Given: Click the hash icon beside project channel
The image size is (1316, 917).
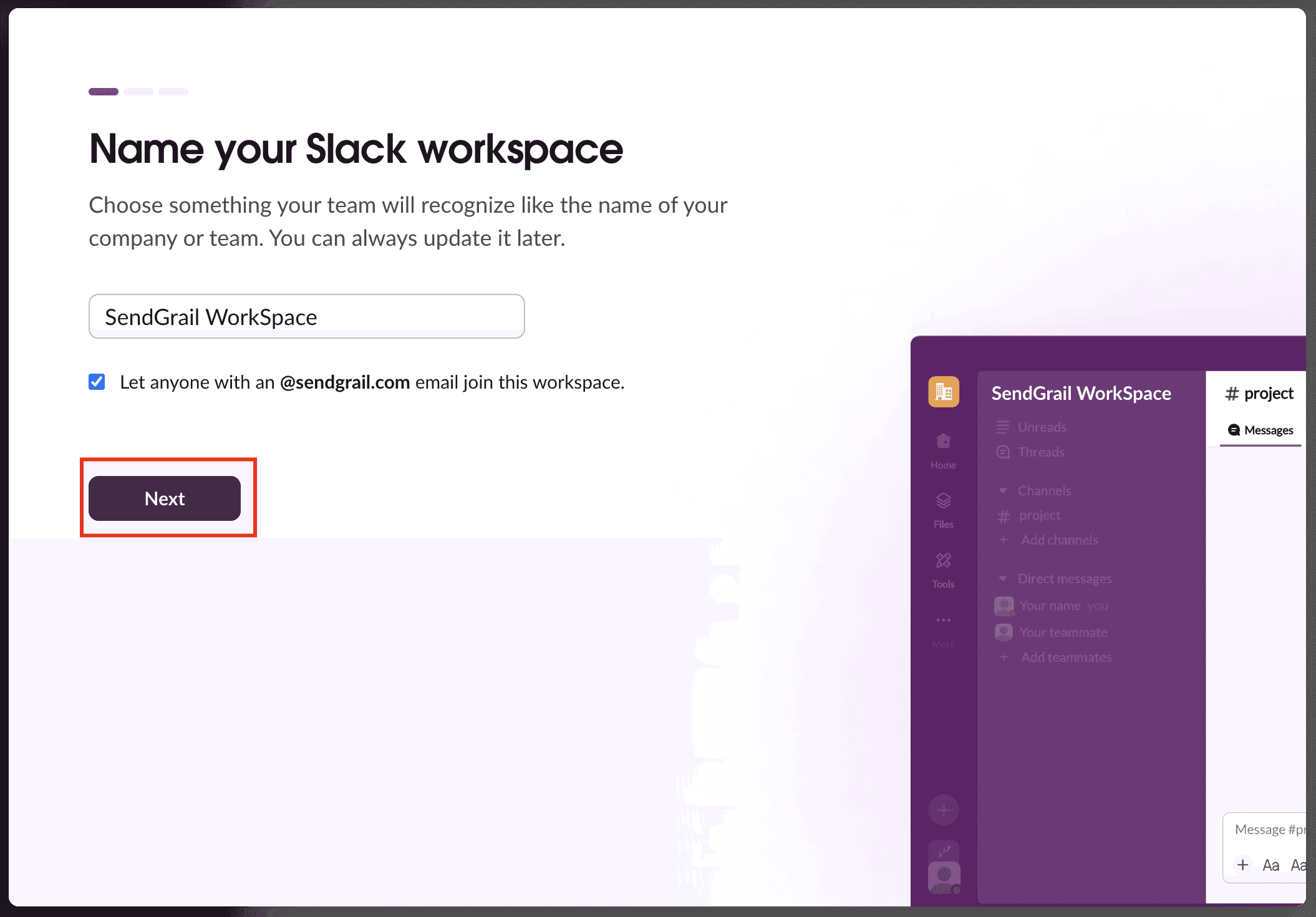Looking at the screenshot, I should tap(1004, 517).
